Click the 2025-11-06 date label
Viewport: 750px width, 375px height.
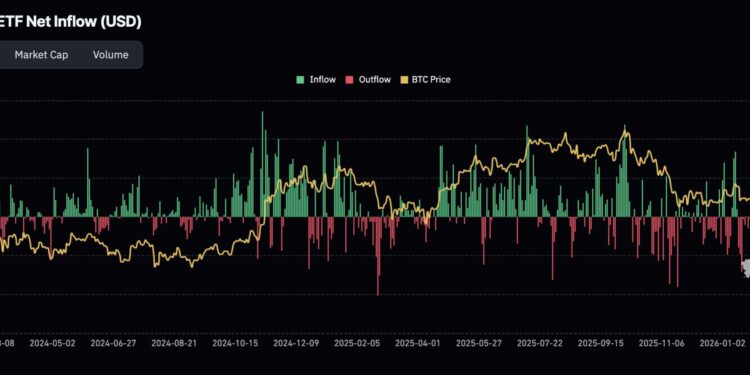pos(662,343)
